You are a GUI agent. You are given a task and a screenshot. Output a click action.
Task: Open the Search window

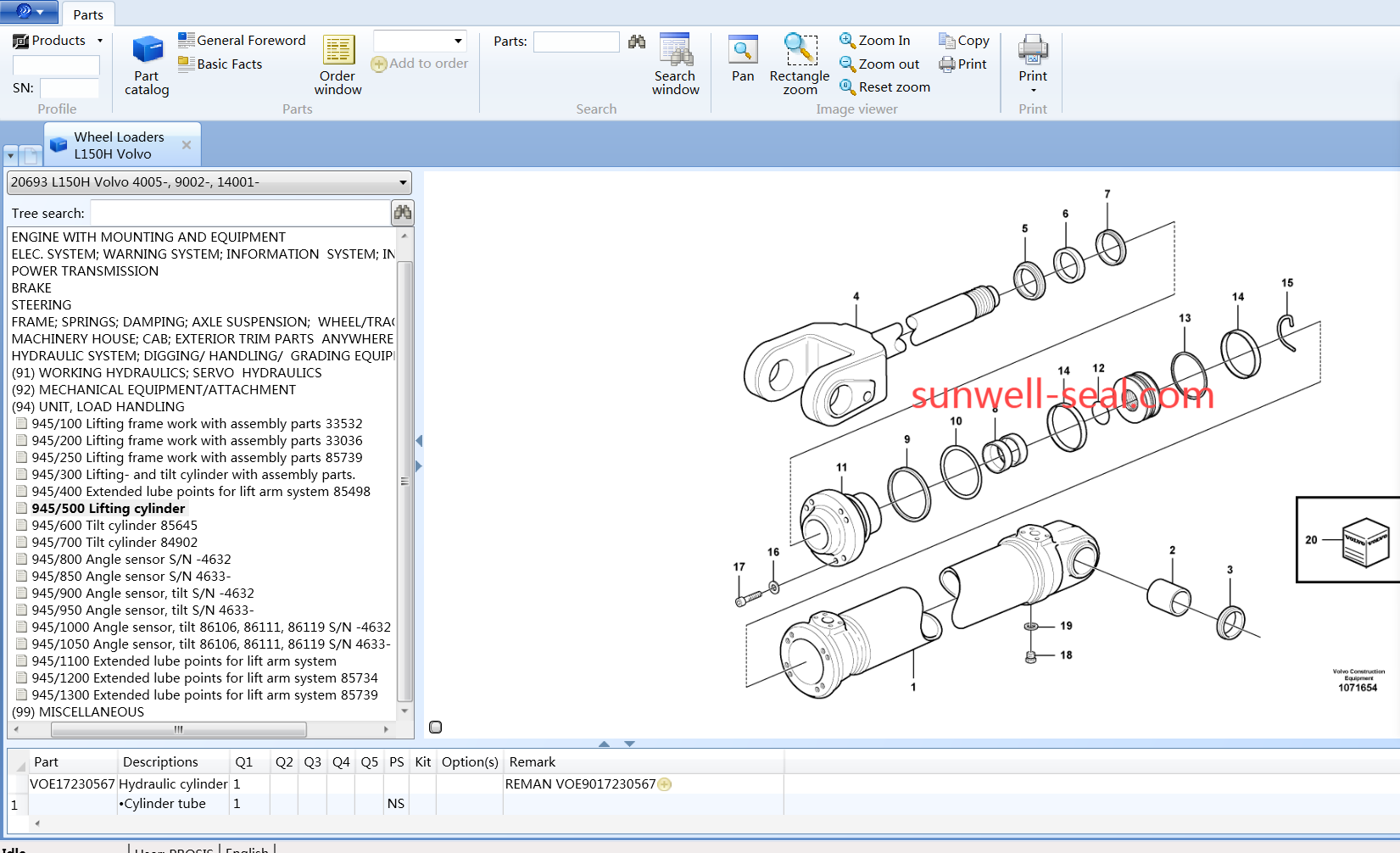[675, 65]
